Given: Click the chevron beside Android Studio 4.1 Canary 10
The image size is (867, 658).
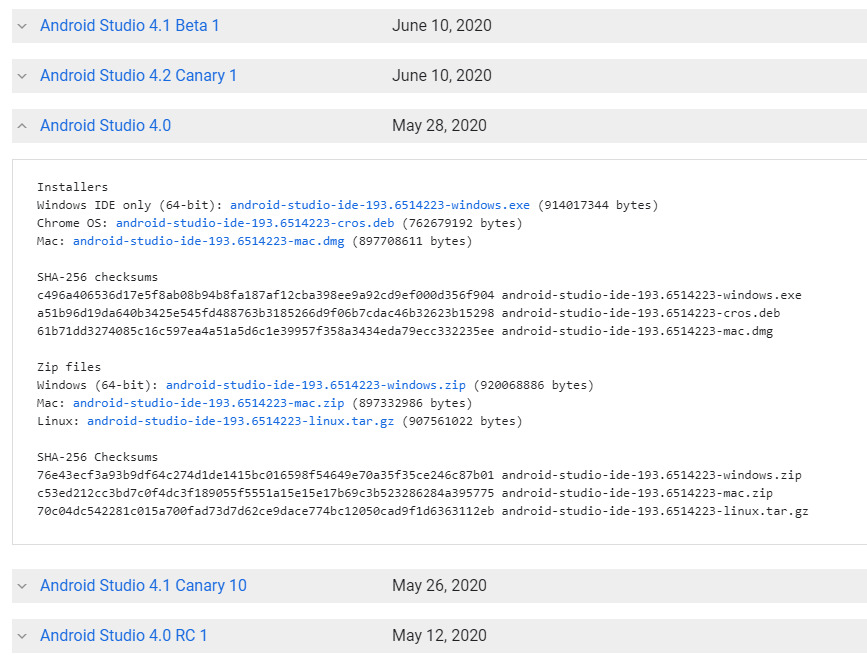Looking at the screenshot, I should (x=21, y=585).
